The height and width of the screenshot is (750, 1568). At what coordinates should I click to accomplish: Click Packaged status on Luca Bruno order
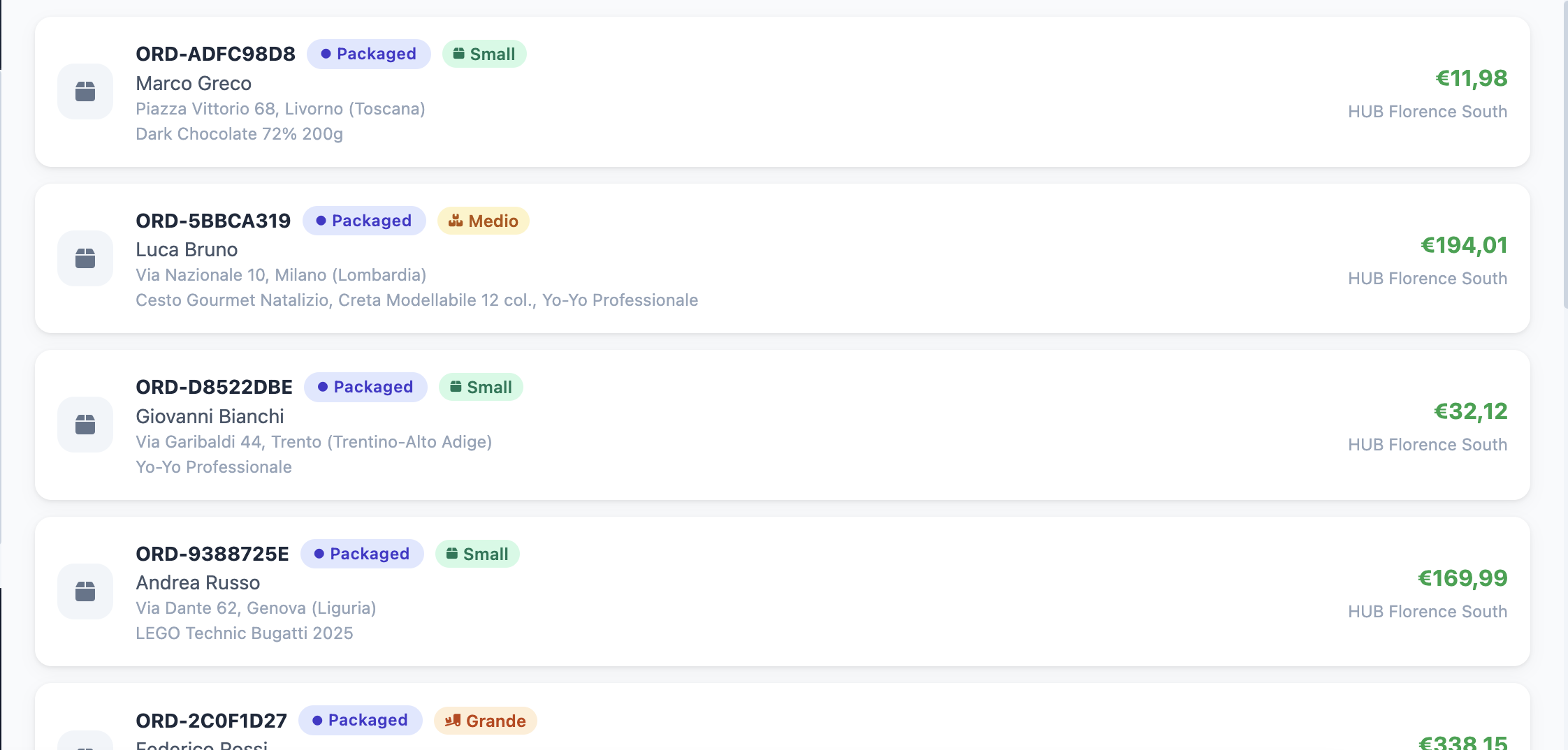364,221
